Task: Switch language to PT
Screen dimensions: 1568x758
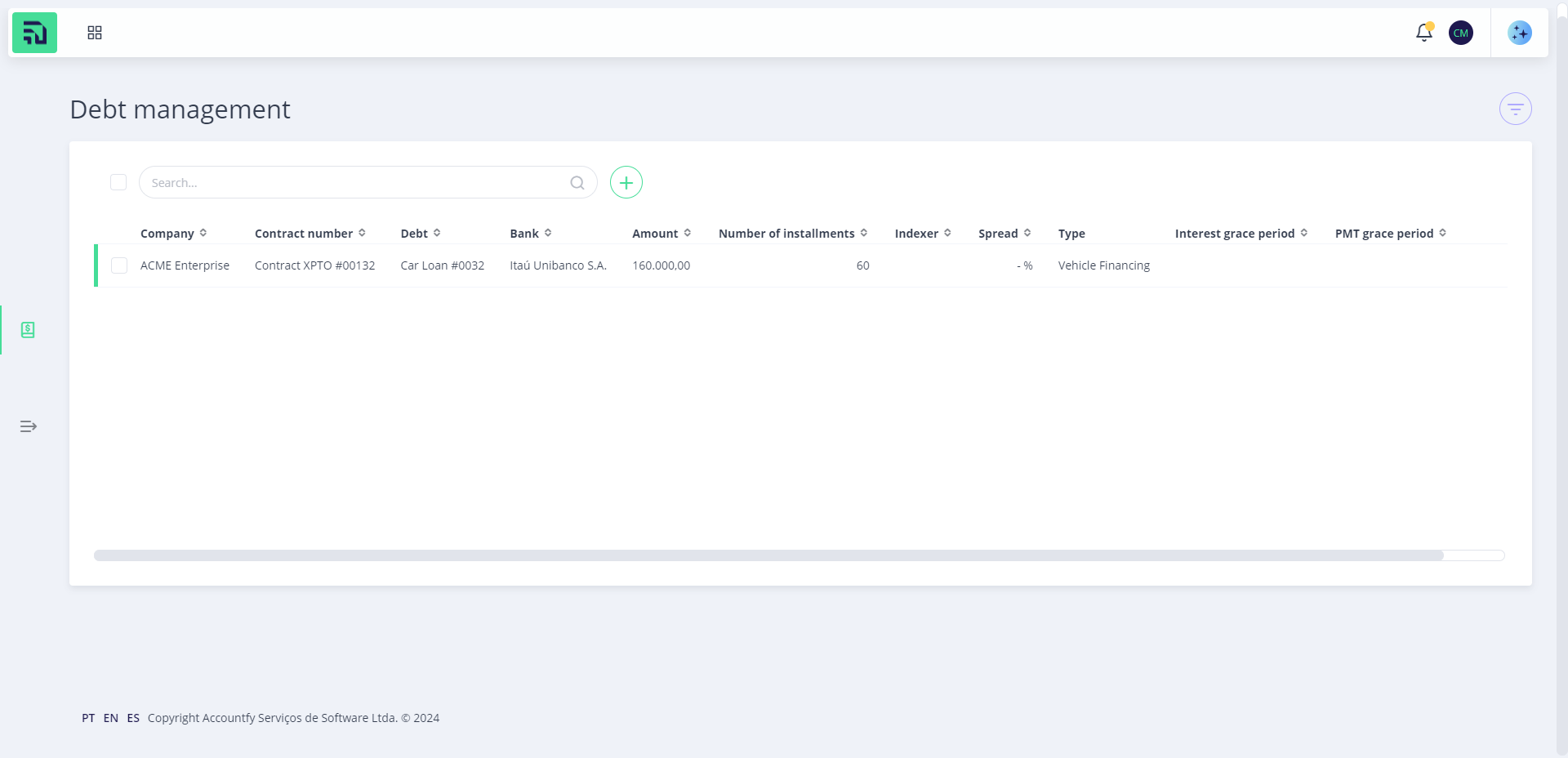Action: point(88,718)
